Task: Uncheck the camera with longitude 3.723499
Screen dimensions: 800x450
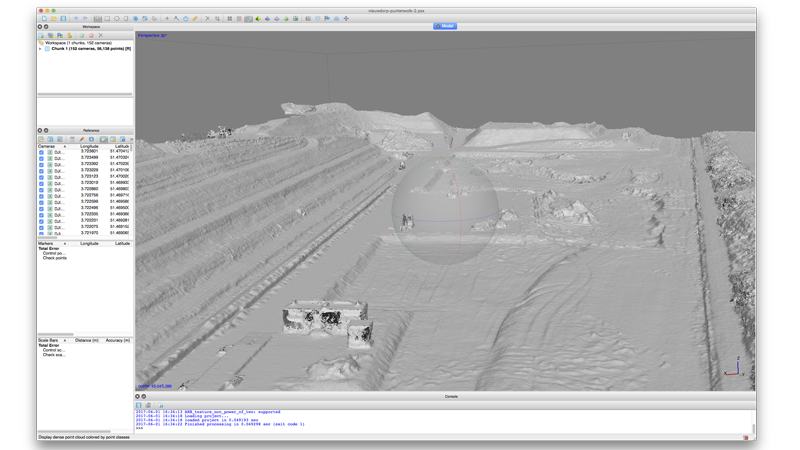Action: [x=41, y=158]
